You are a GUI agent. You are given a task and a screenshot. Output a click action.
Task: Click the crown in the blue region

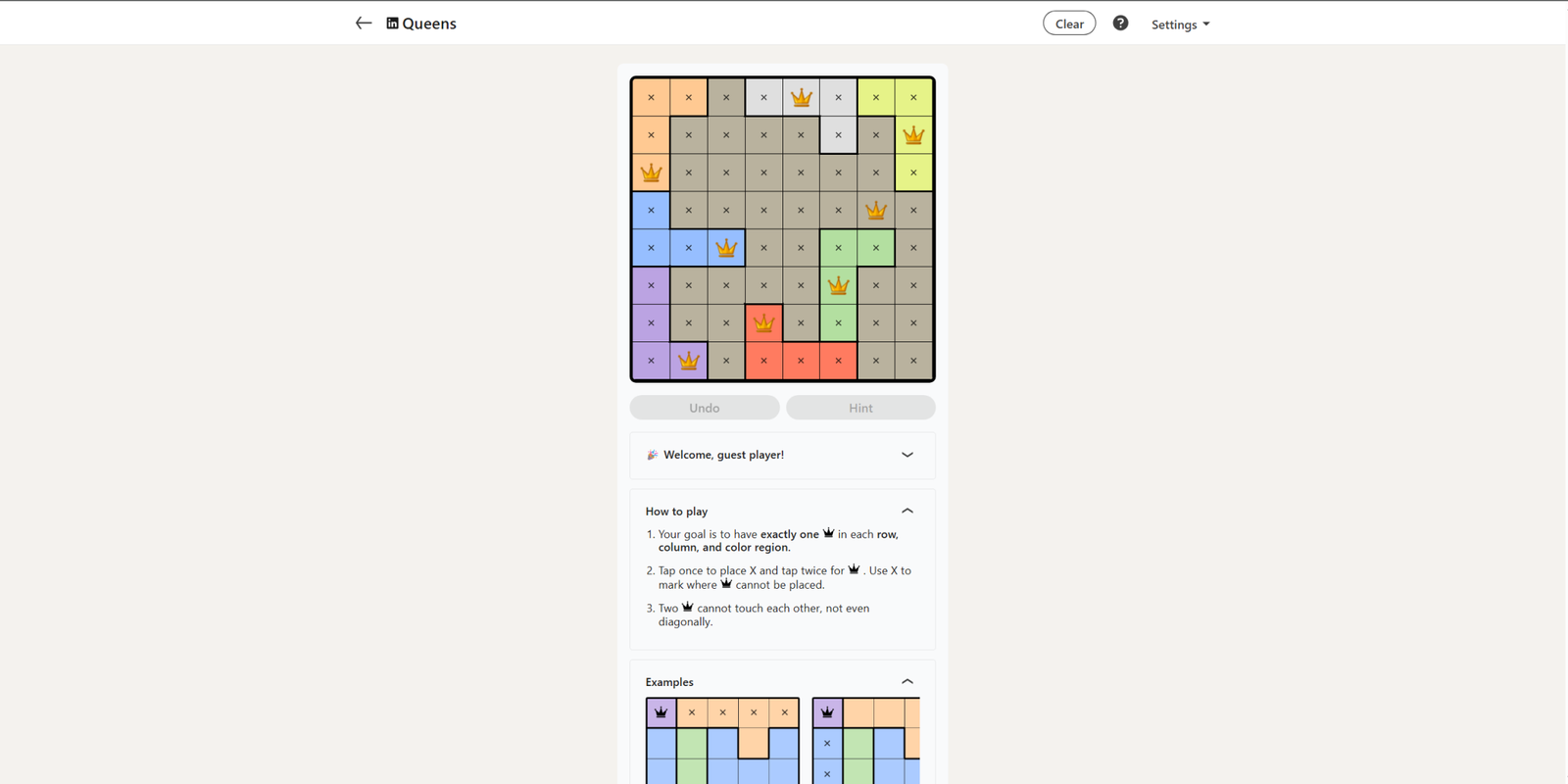(726, 248)
